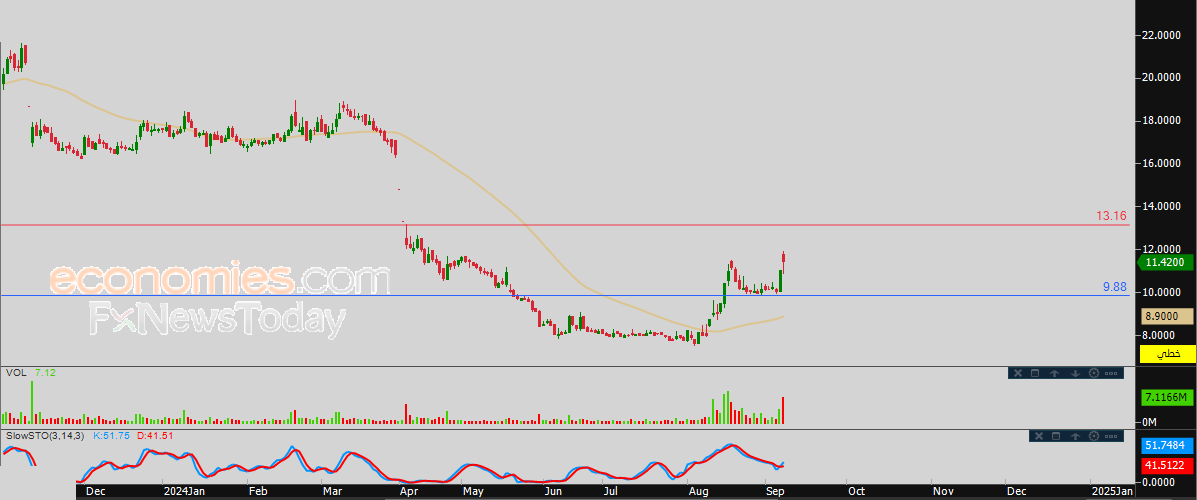Click the D:41.51 reading in SlowSTO header
This screenshot has width=1197, height=500.
pyautogui.click(x=156, y=435)
